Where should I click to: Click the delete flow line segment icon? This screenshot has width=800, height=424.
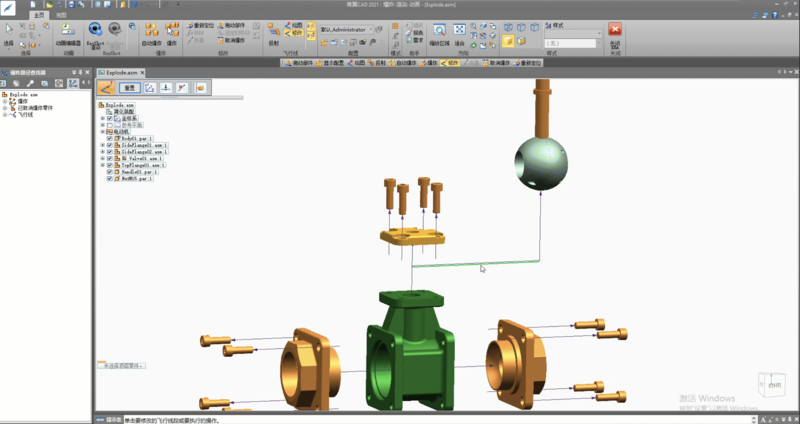(182, 88)
